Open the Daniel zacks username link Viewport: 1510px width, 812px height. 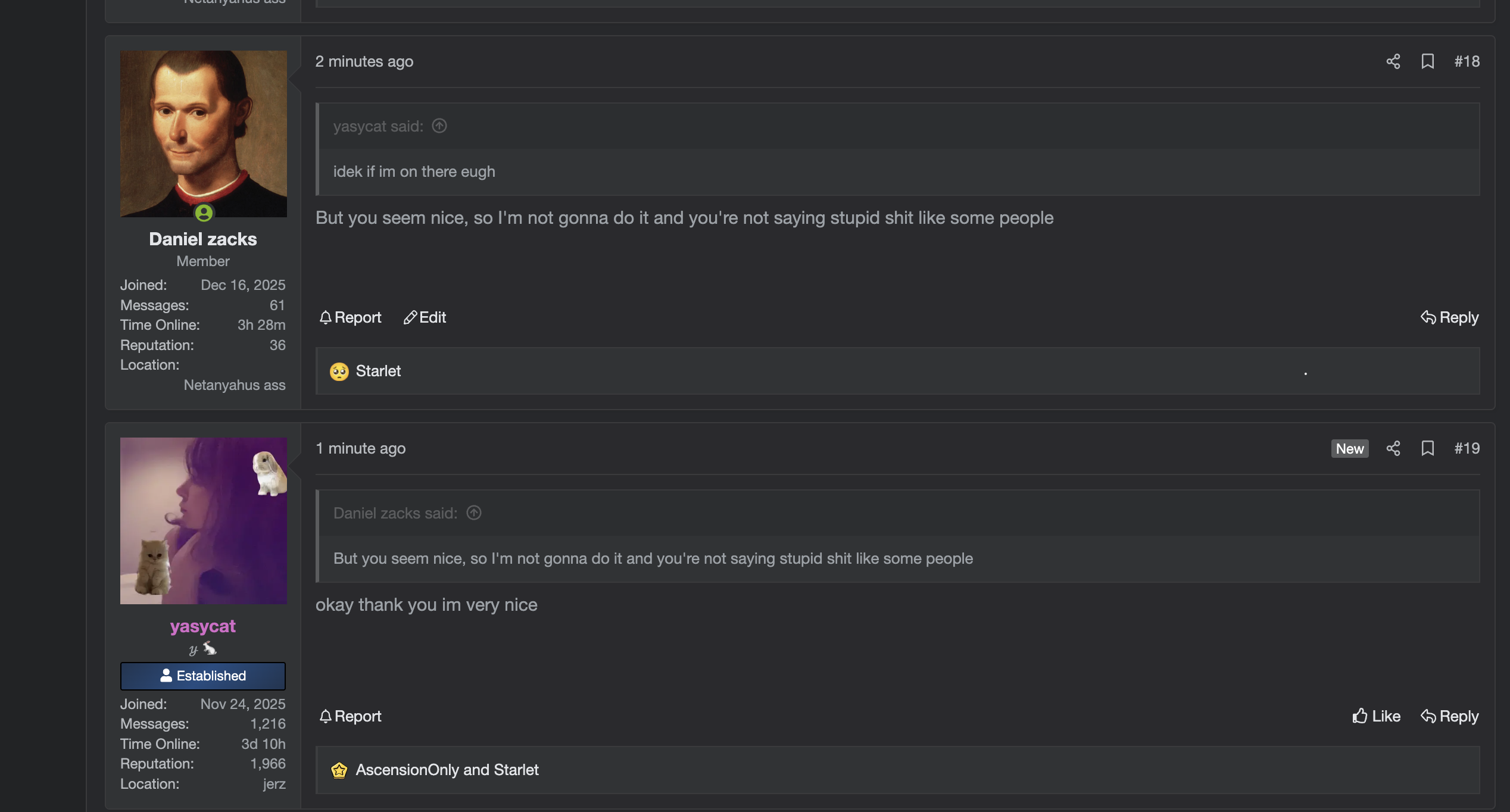tap(203, 239)
